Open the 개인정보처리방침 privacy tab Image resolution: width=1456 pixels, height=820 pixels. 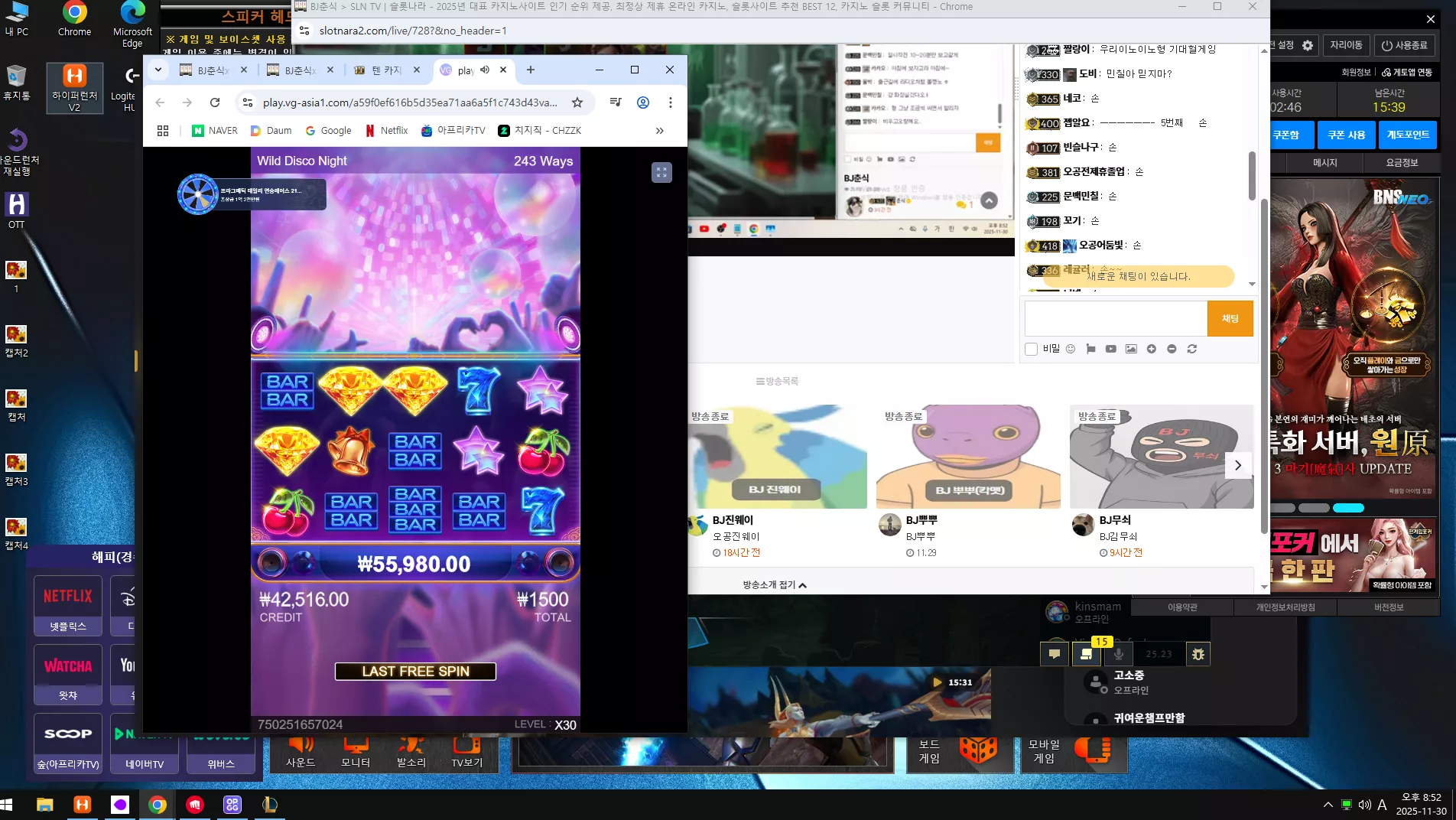pyautogui.click(x=1285, y=607)
